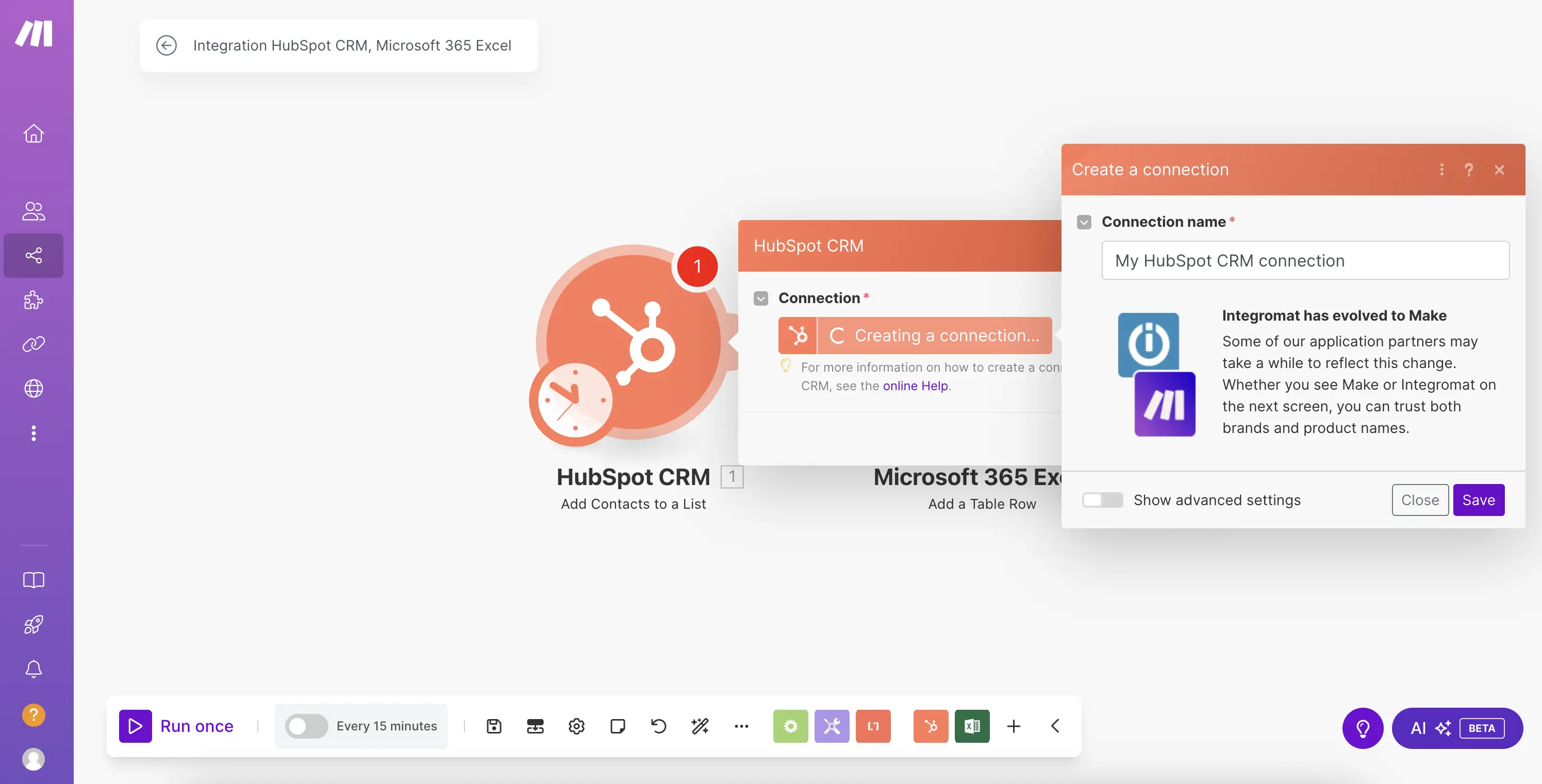Open the Home page icon

[34, 133]
